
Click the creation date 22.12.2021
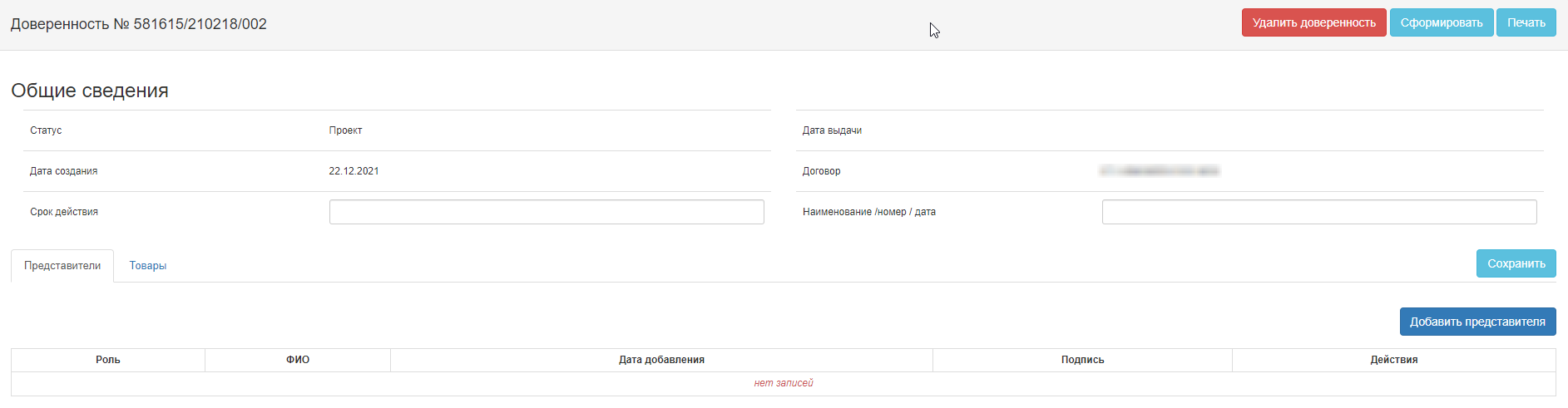click(354, 171)
